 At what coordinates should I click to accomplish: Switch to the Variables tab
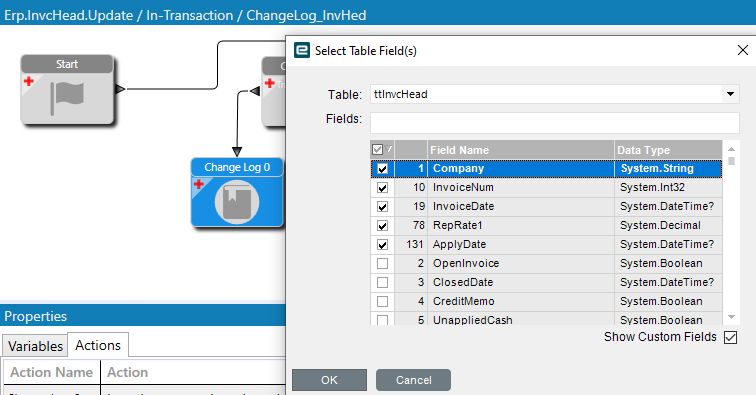click(x=35, y=346)
